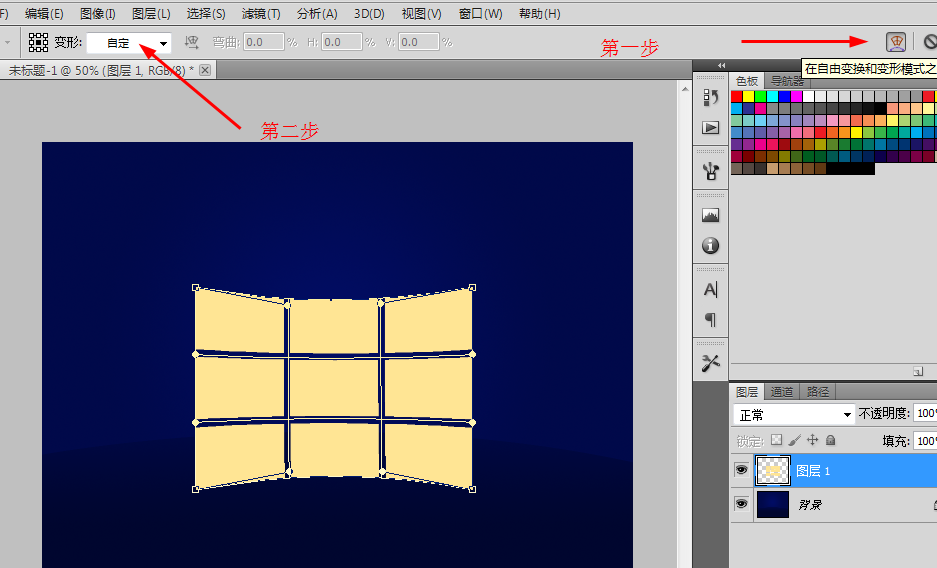Click the change warp orientation icon
937x568 pixels.
pos(192,42)
